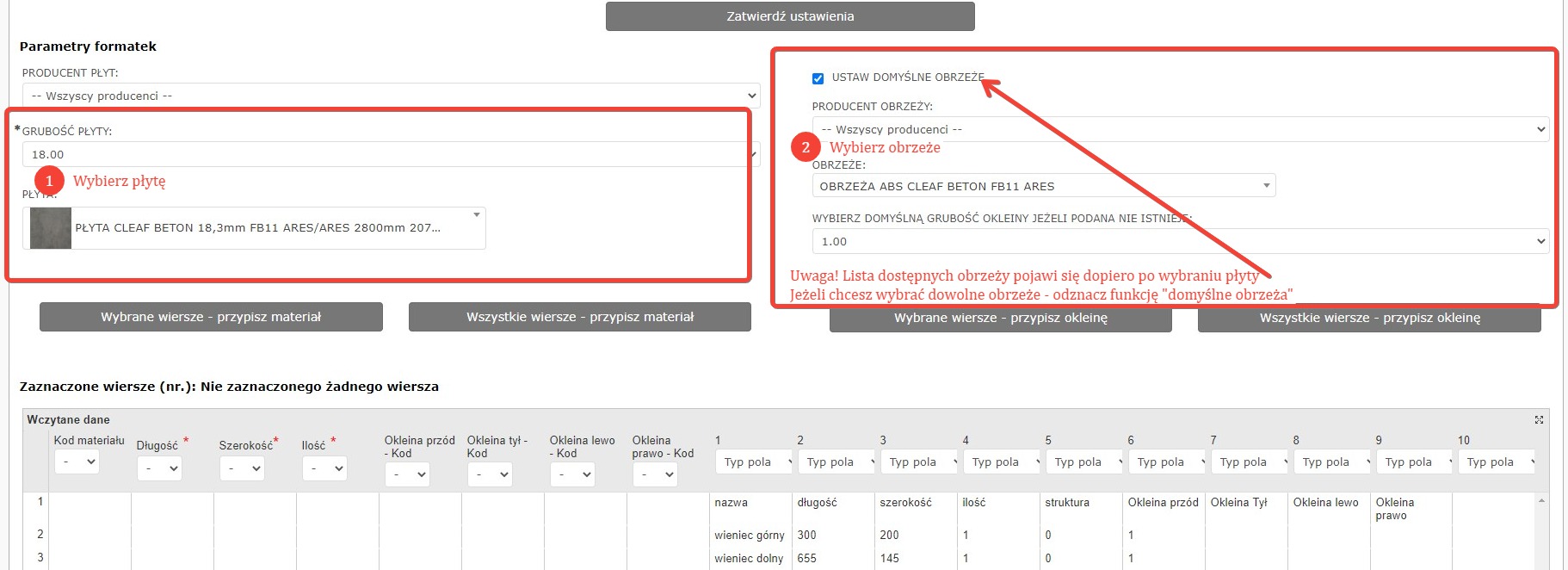Screen dimensions: 1568x570
Task: Click the expand icon in Wczytane dane header
Action: [x=1539, y=420]
